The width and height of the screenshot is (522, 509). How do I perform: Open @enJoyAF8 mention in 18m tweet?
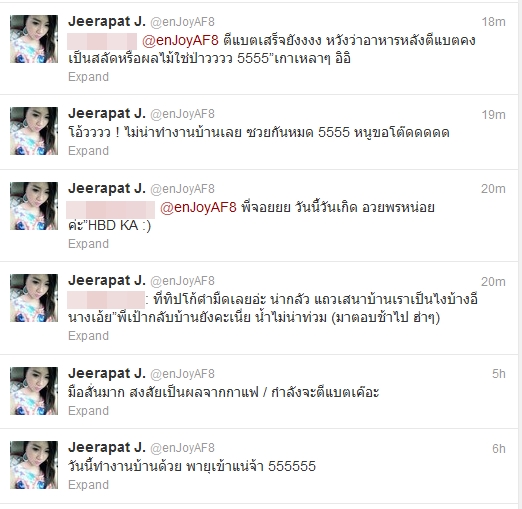[x=180, y=40]
